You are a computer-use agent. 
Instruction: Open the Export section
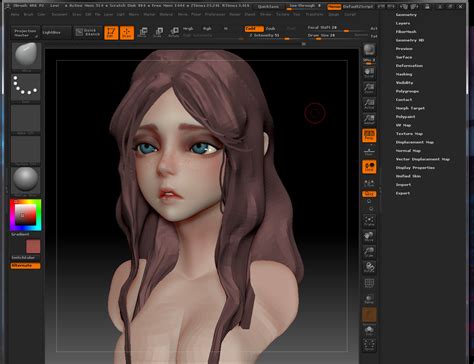[403, 193]
